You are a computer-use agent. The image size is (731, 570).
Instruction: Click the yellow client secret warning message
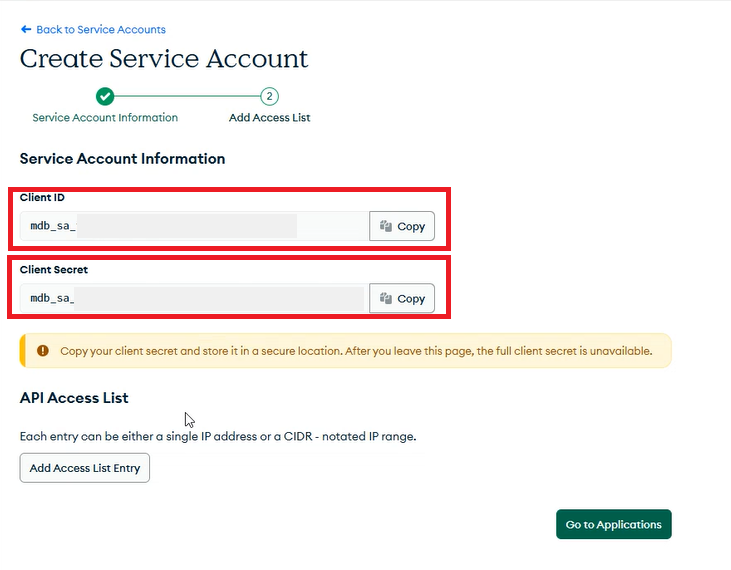356,351
